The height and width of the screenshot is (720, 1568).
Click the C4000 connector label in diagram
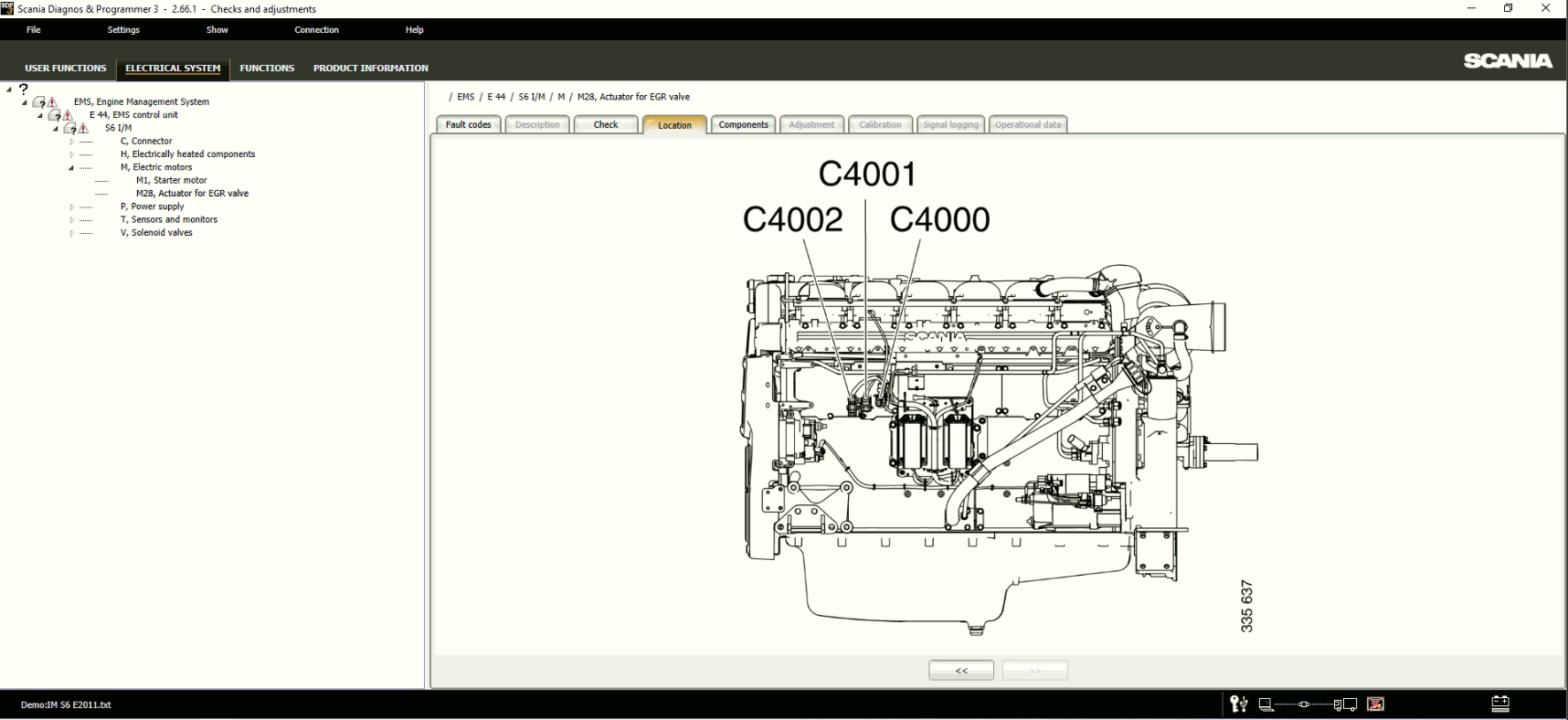click(x=939, y=219)
